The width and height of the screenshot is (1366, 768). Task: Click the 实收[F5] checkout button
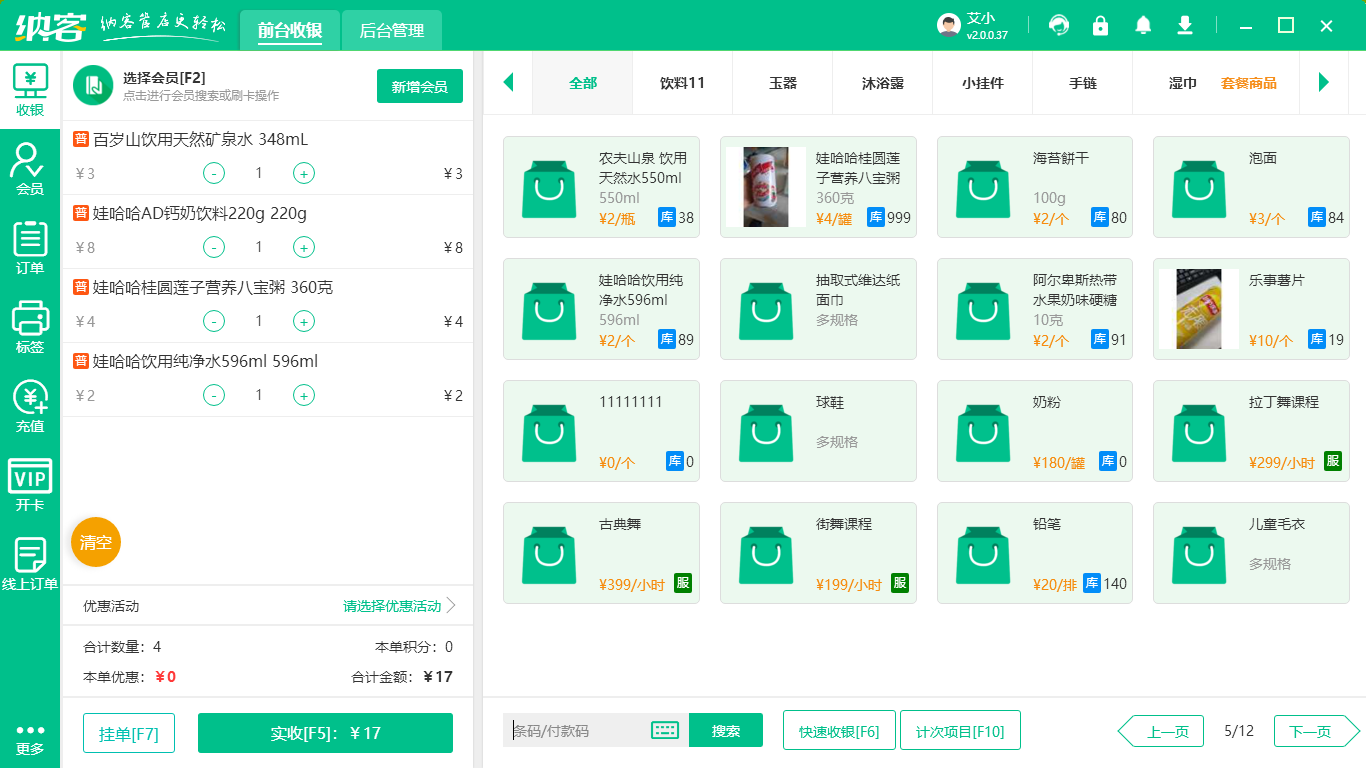(x=326, y=733)
